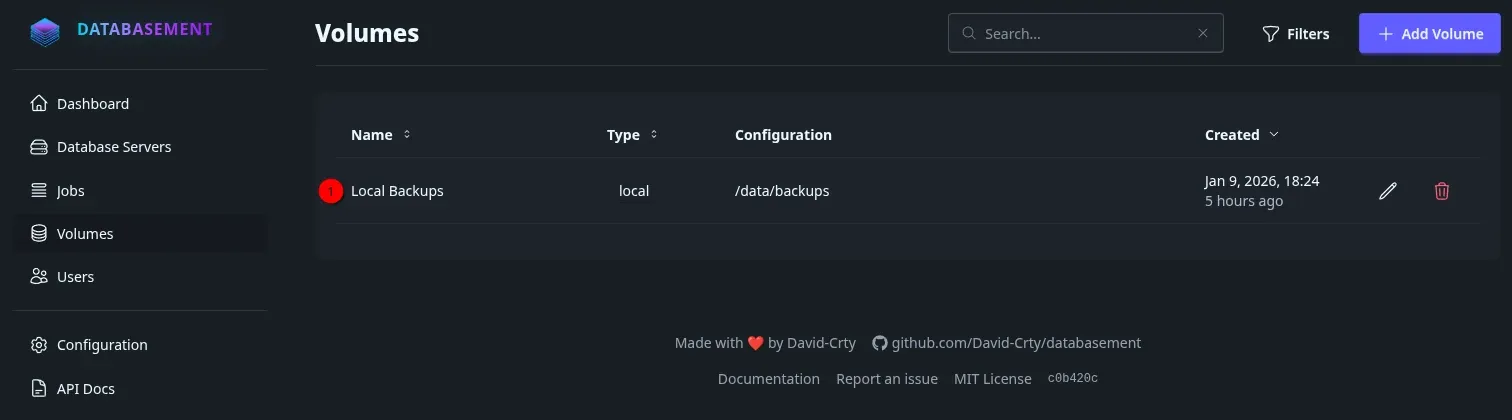Open the Filters panel
Screen dimensions: 1512x420
[1295, 34]
